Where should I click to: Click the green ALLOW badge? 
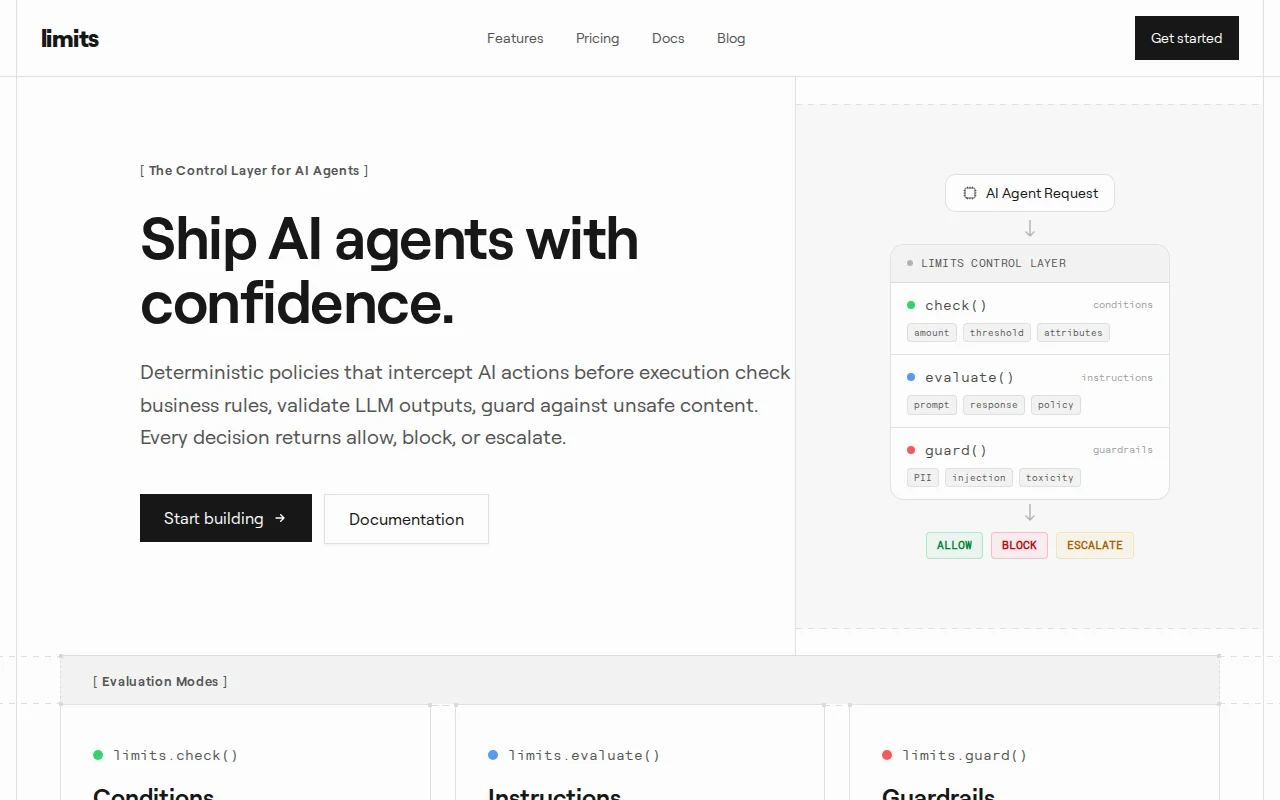[x=954, y=545]
